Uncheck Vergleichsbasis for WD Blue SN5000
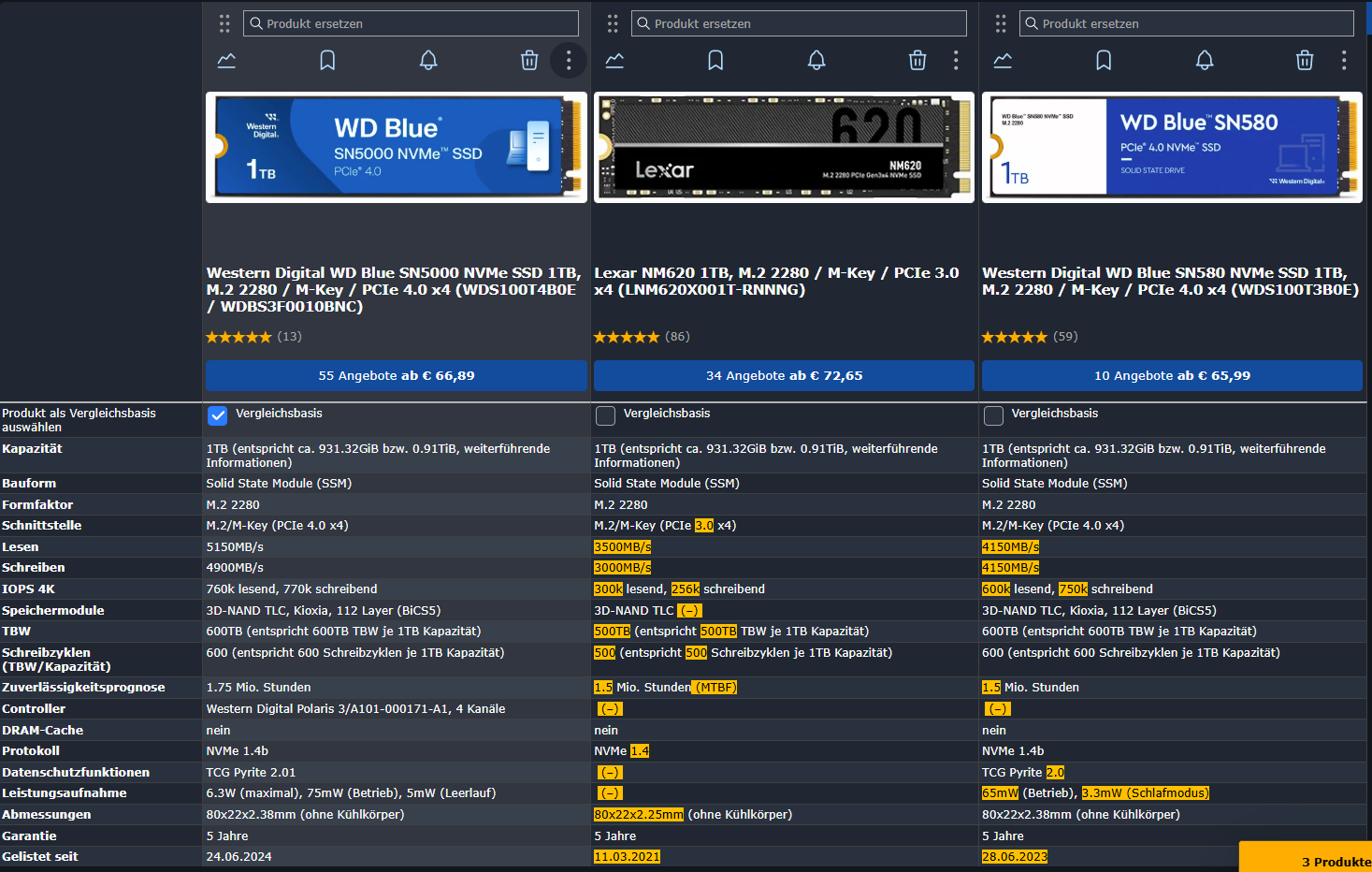 point(217,415)
